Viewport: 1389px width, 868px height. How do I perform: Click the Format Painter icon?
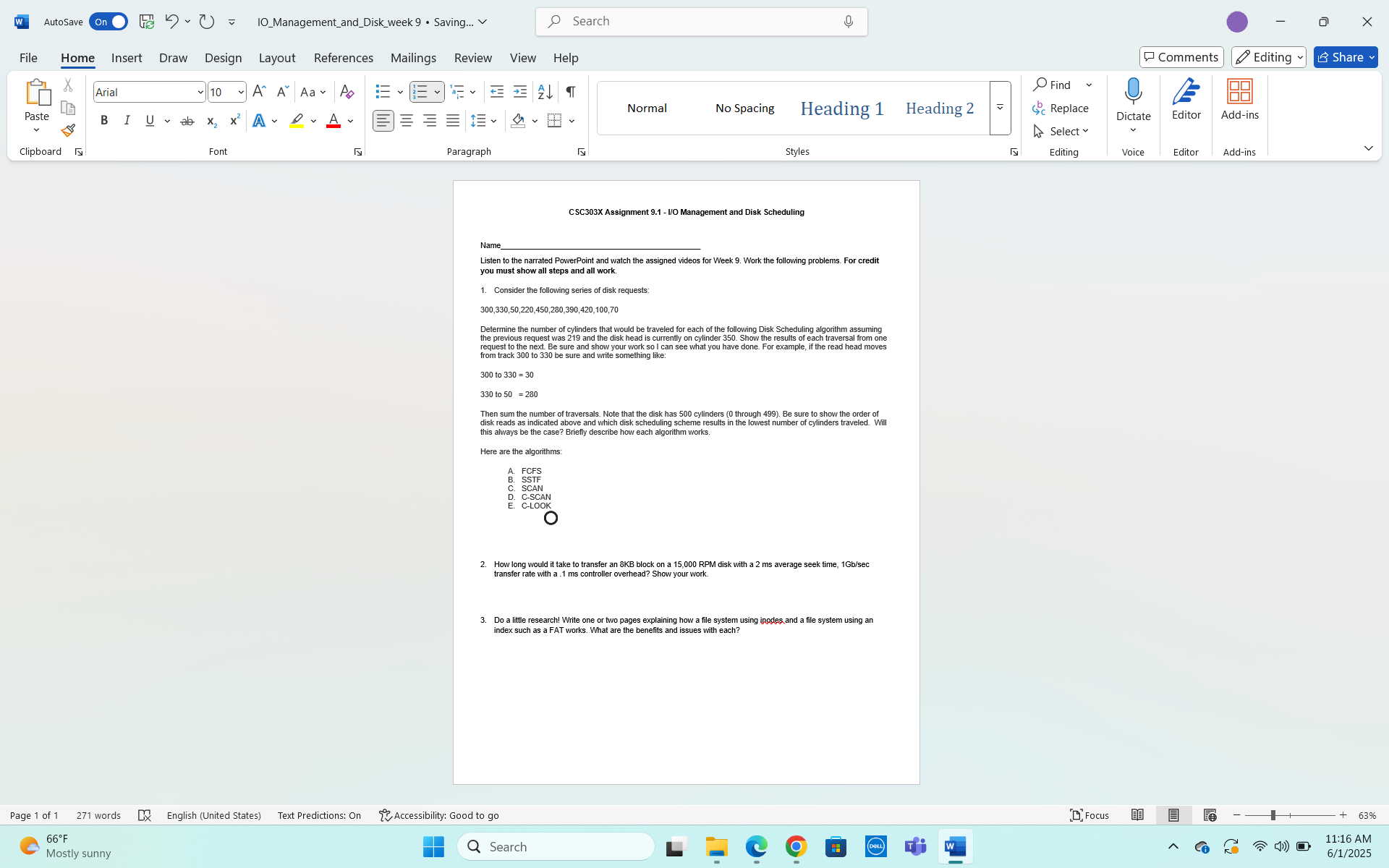click(68, 131)
